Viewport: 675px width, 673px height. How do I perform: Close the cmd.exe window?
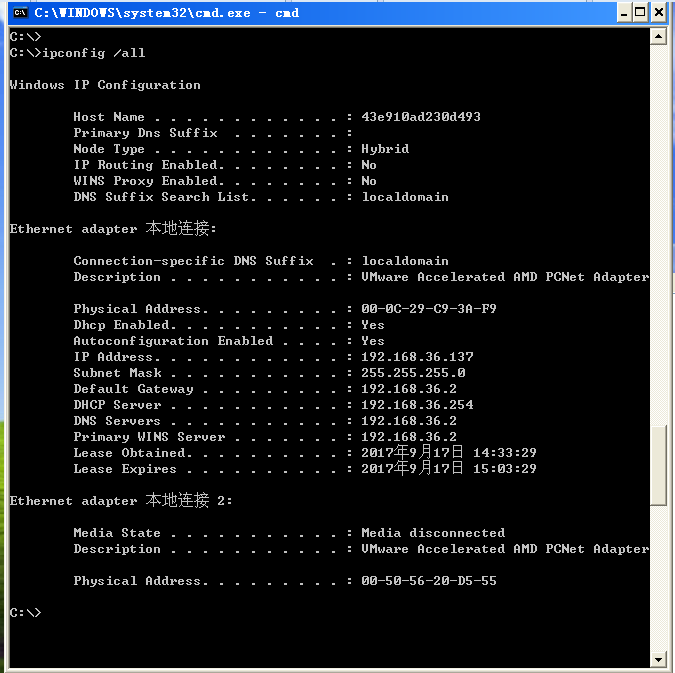pyautogui.click(x=659, y=13)
